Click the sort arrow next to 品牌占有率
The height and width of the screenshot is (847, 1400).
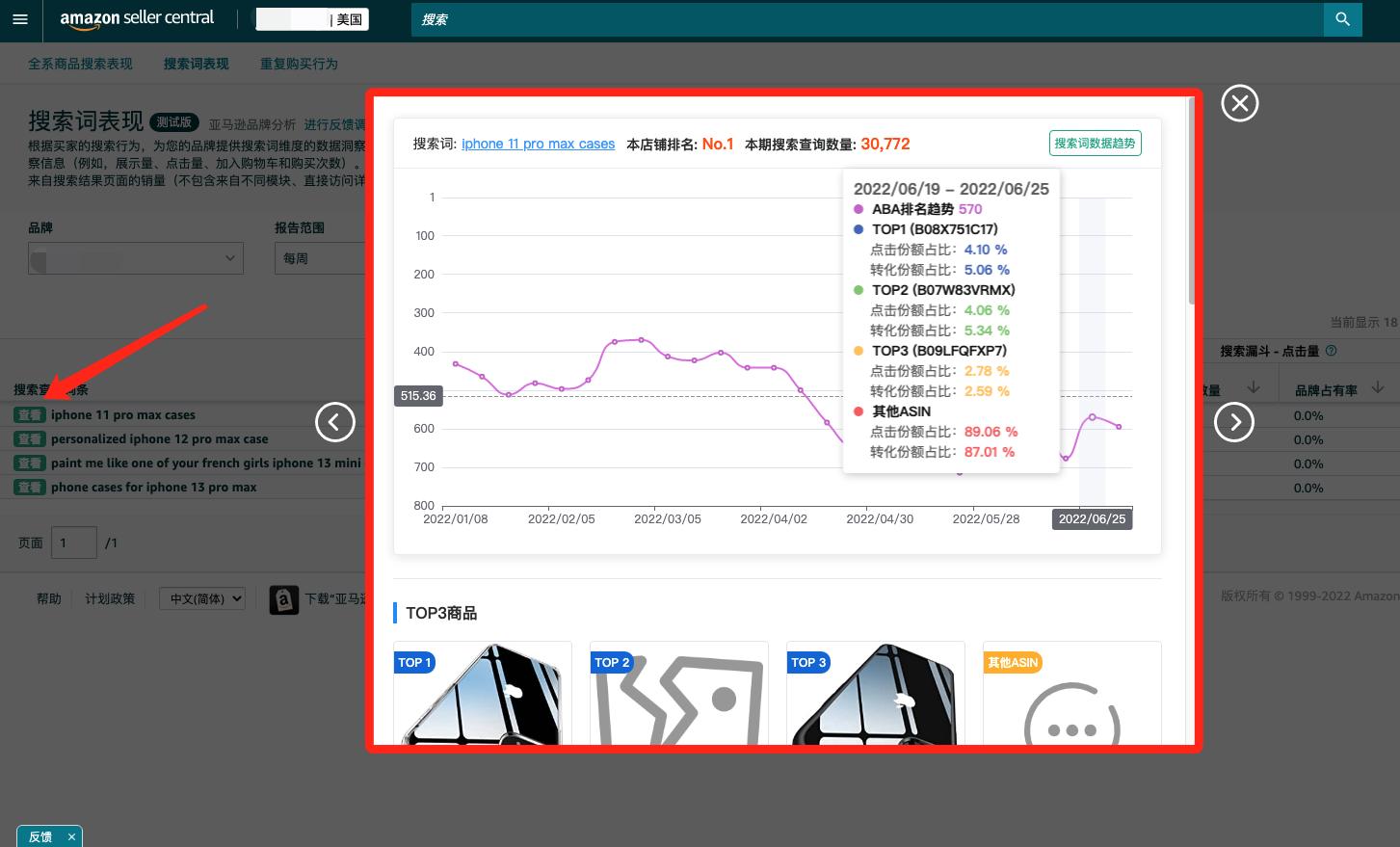coord(1378,385)
